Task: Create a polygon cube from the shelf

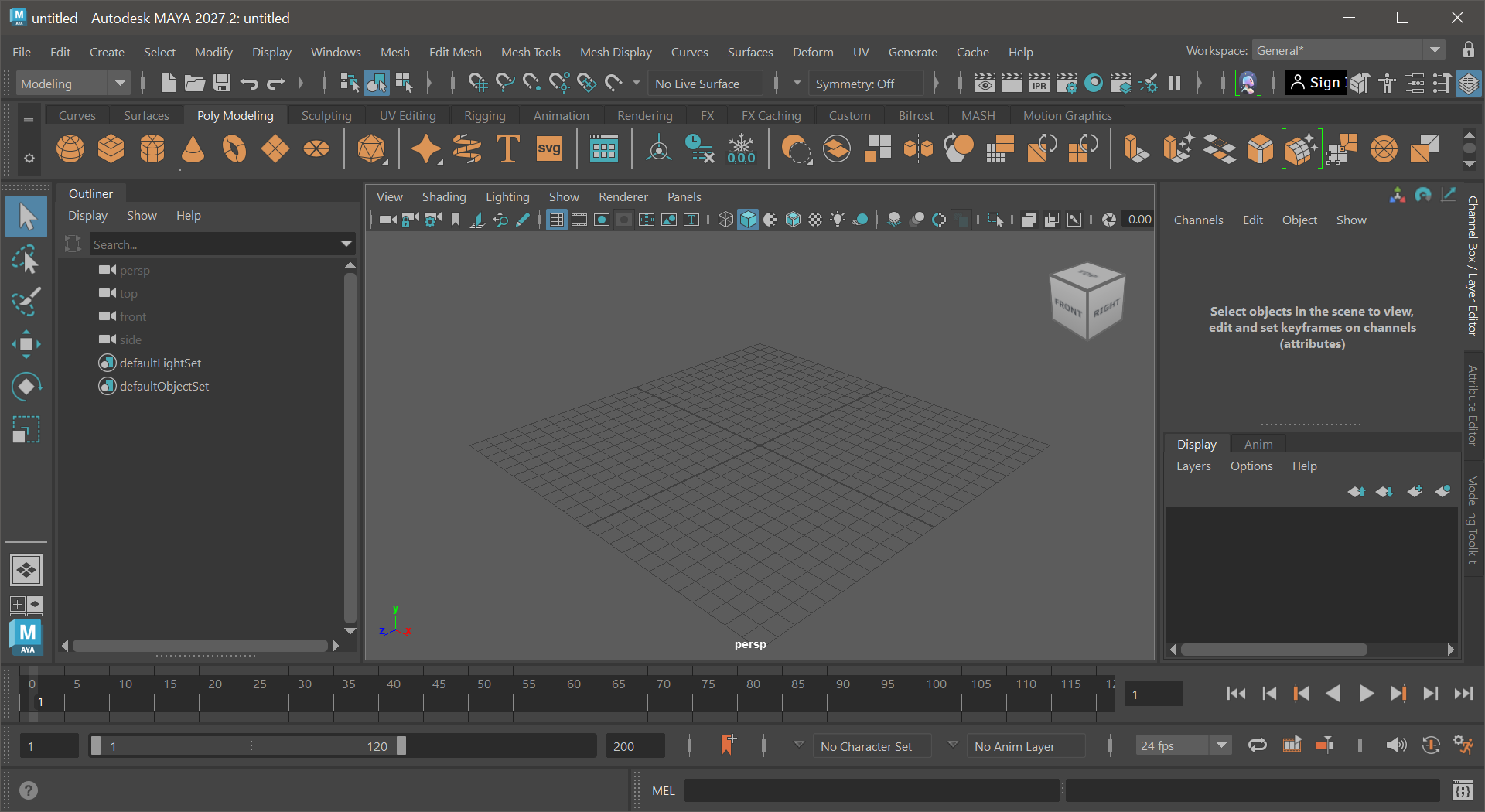Action: point(111,148)
